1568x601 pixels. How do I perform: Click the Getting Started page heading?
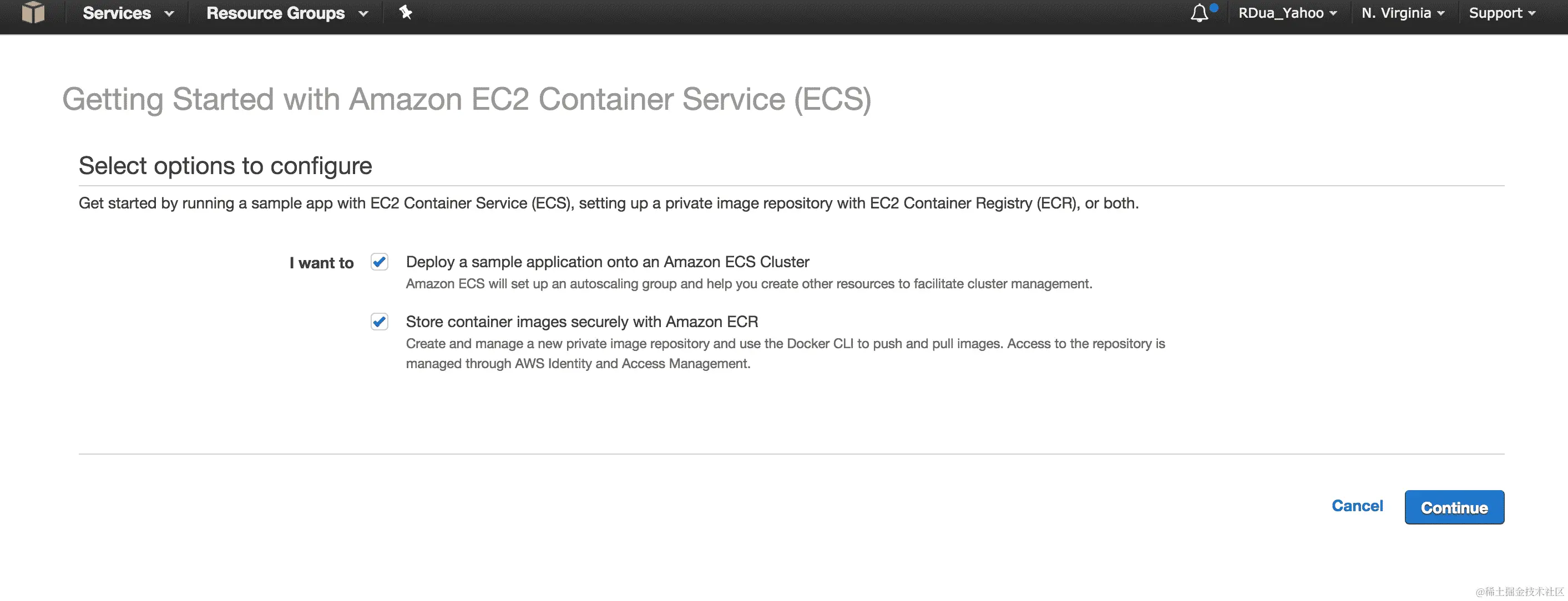(x=468, y=99)
